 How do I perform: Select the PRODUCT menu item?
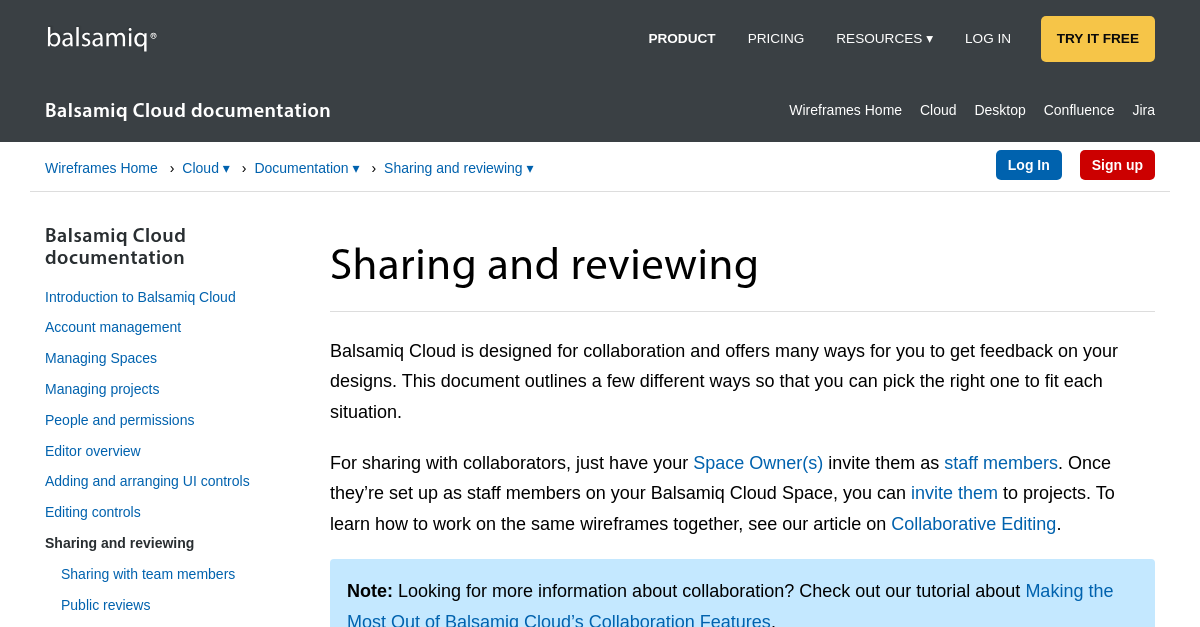click(681, 38)
